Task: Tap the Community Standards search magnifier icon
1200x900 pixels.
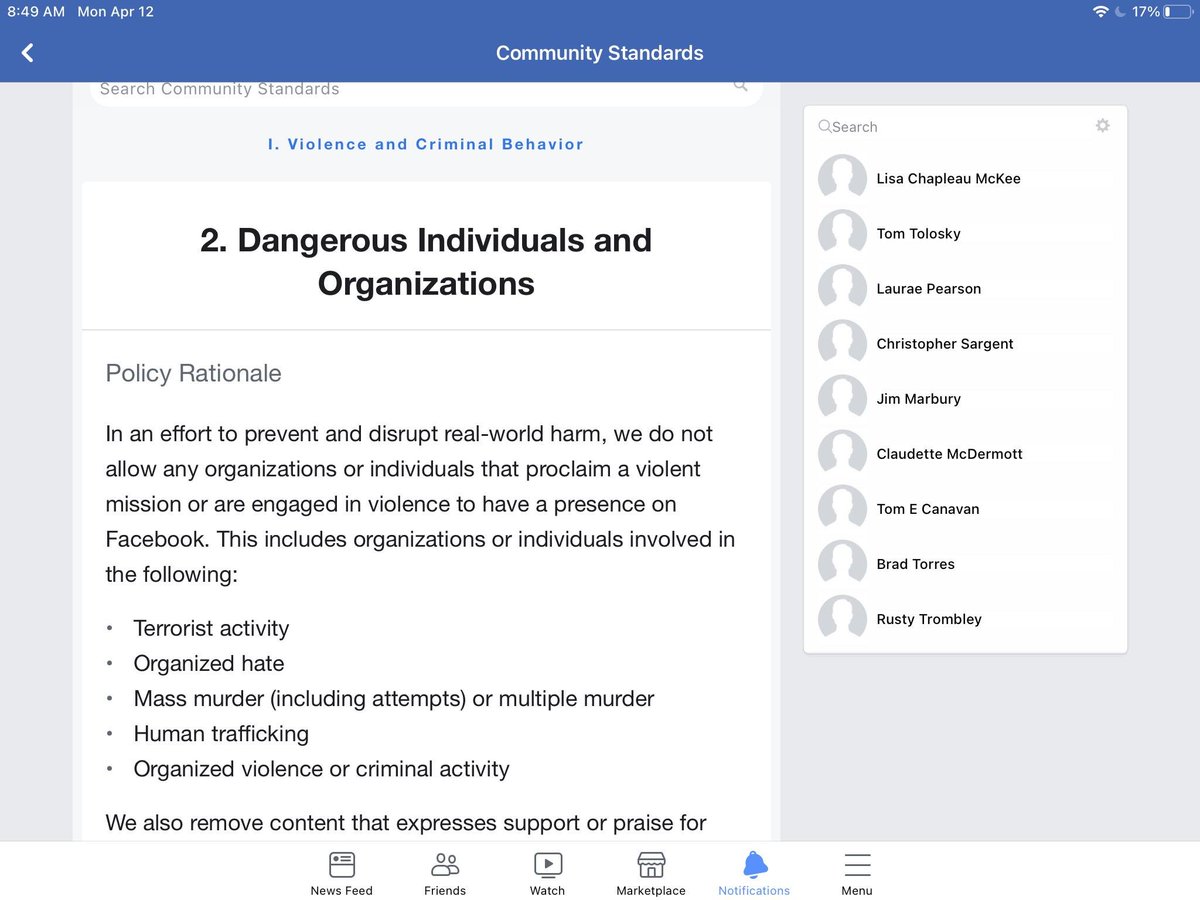Action: point(740,87)
